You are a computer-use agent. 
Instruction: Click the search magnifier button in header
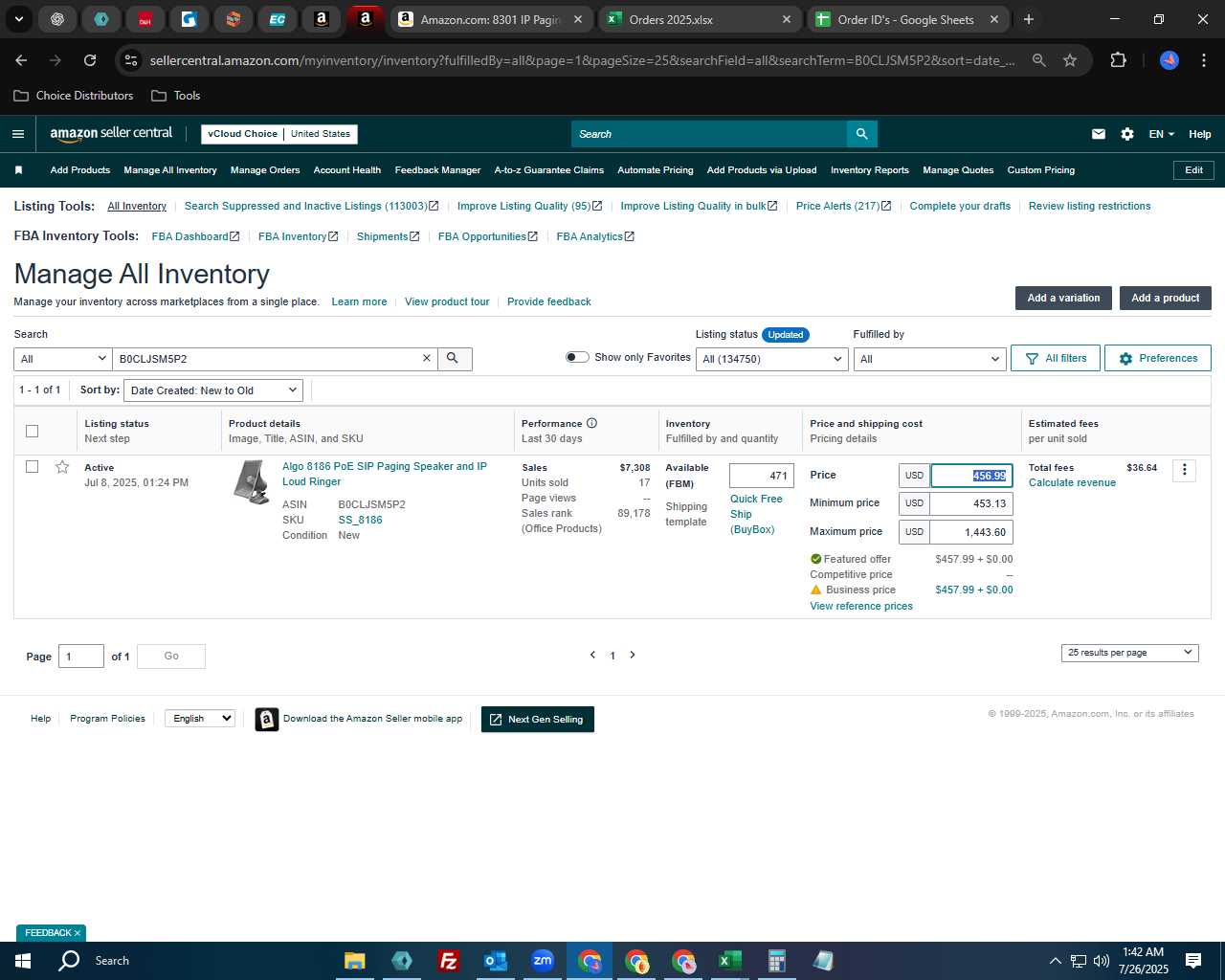[x=862, y=134]
